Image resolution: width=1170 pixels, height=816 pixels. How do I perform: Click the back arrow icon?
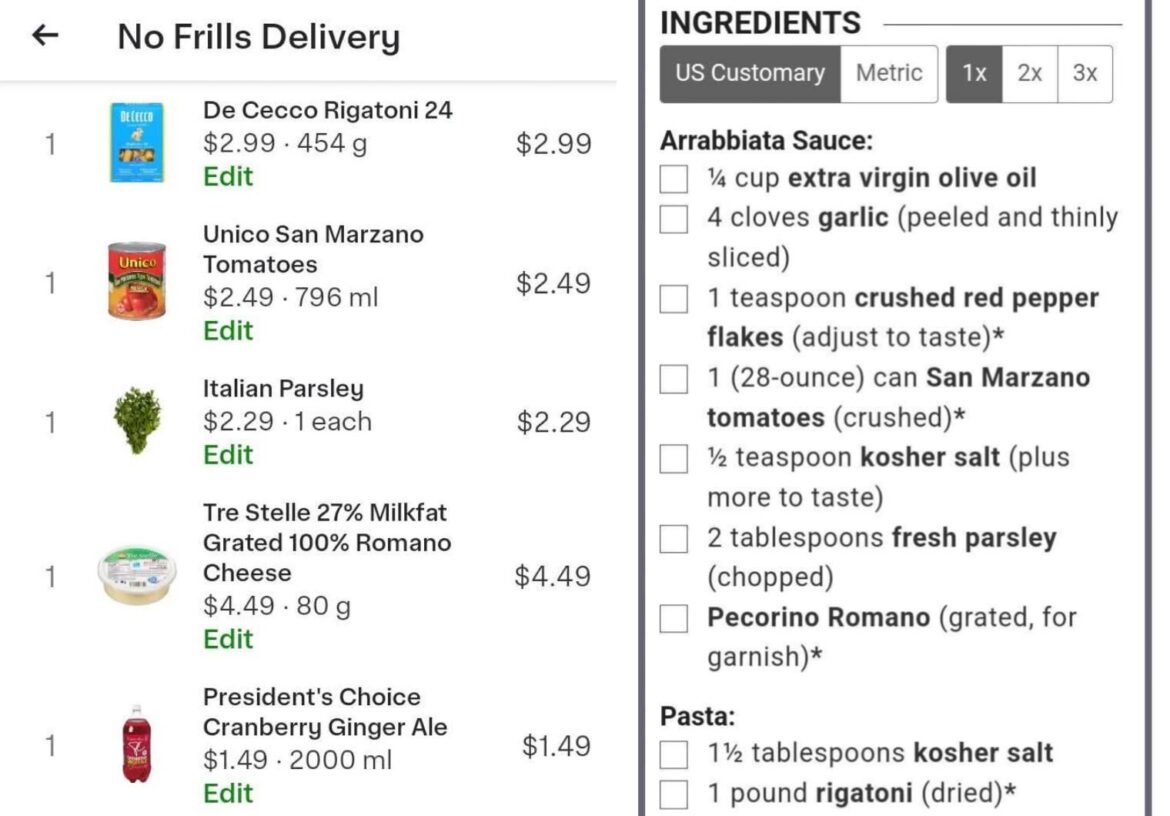pos(45,36)
